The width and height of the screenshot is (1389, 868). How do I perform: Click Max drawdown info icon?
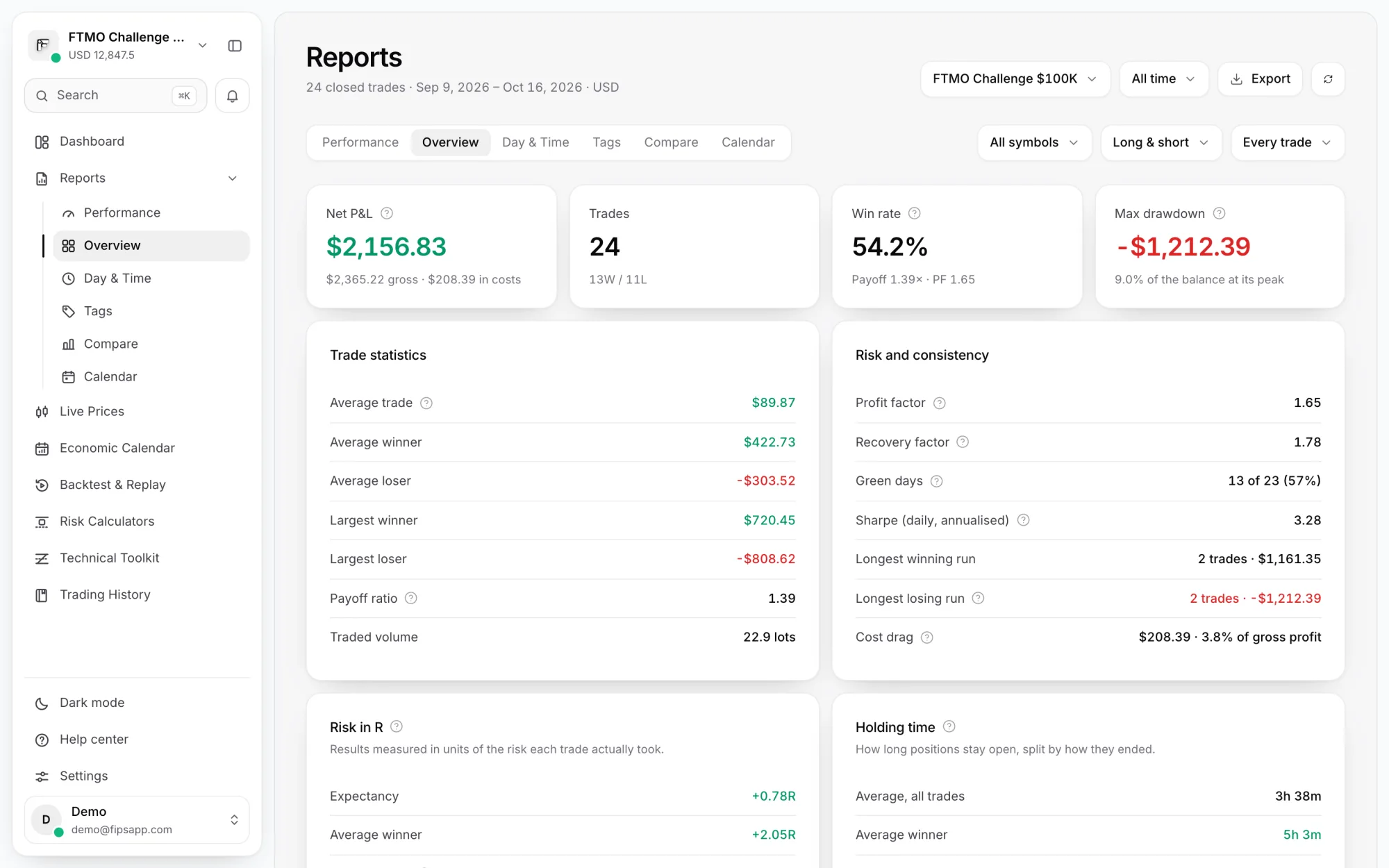click(1219, 213)
